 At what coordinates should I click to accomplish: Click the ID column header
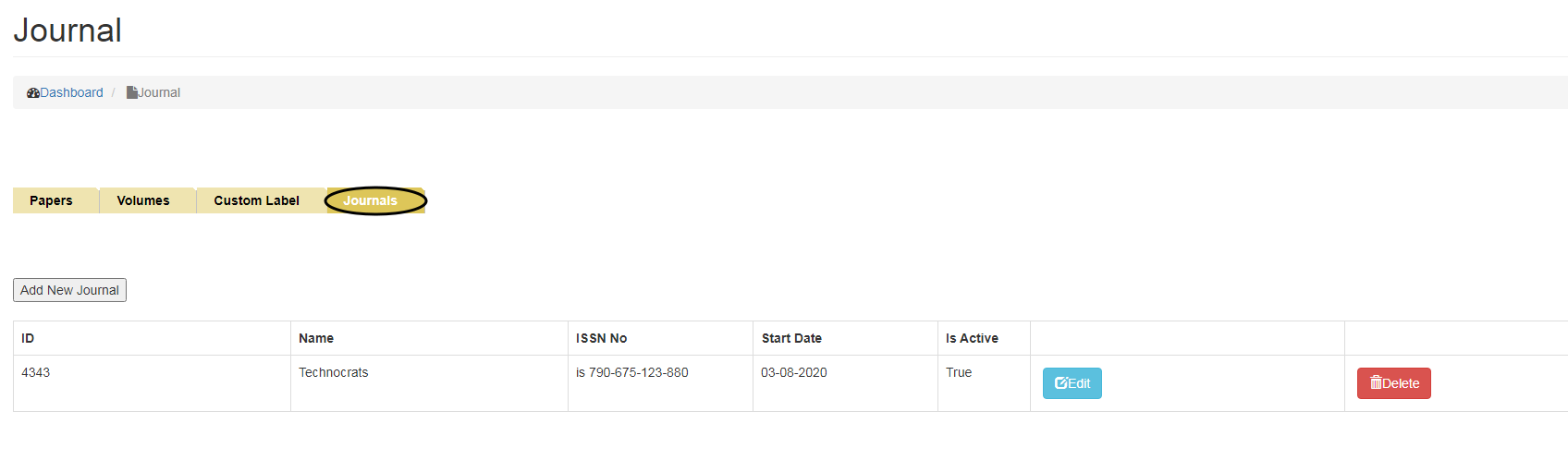coord(28,338)
